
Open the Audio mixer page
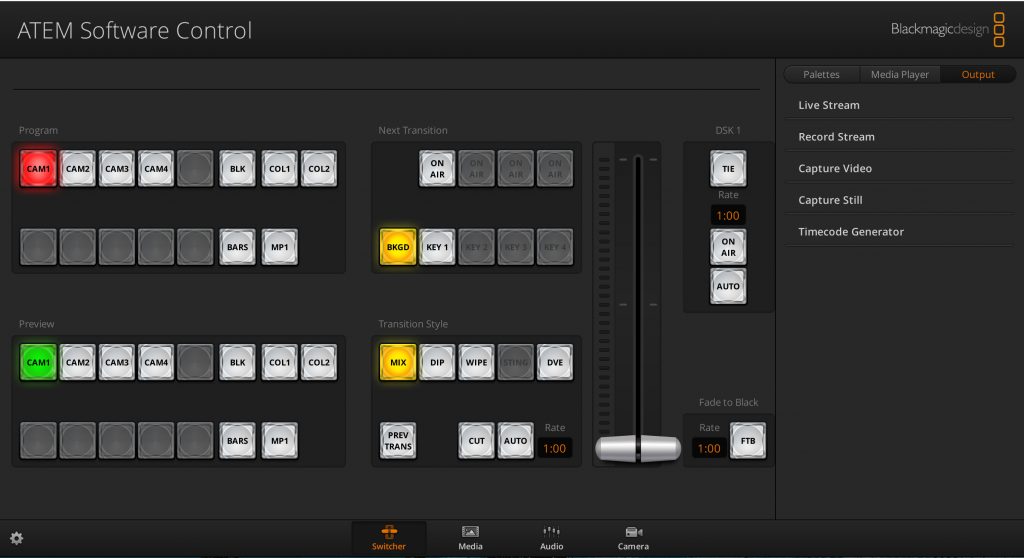pos(551,537)
